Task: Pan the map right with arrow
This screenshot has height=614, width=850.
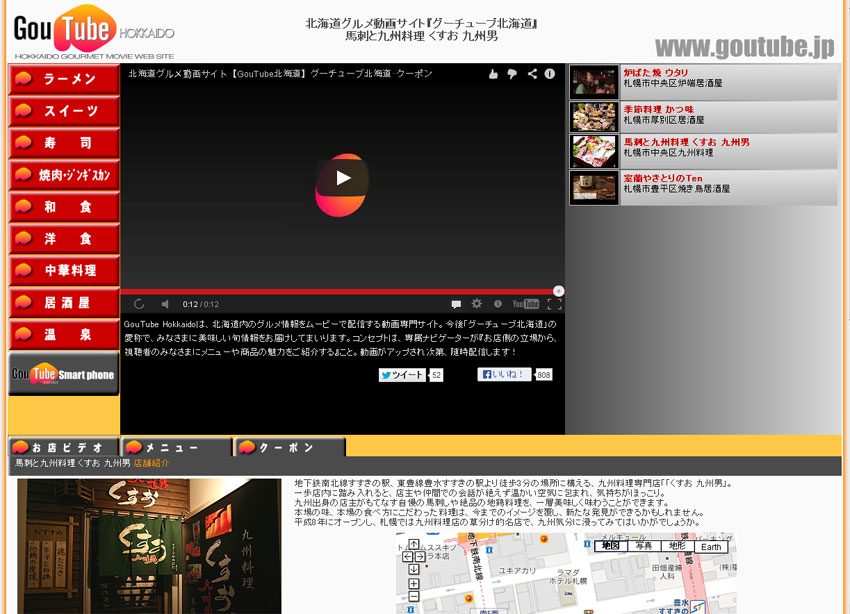Action: tap(420, 557)
